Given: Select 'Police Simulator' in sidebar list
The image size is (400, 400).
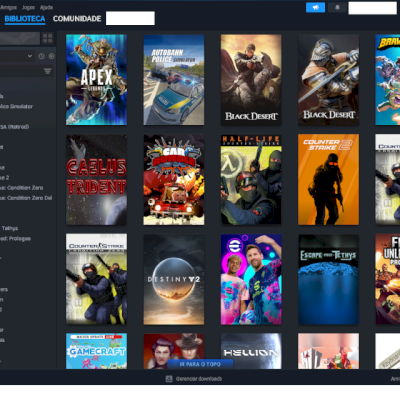Looking at the screenshot, I should 17,106.
